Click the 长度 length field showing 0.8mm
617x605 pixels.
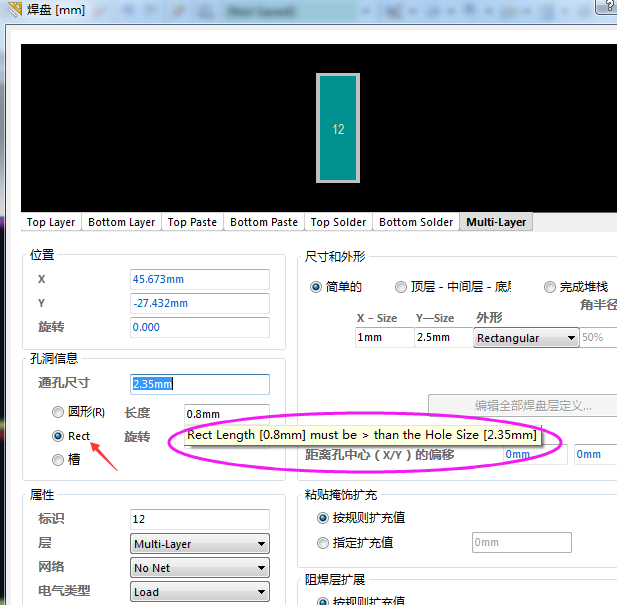(226, 414)
